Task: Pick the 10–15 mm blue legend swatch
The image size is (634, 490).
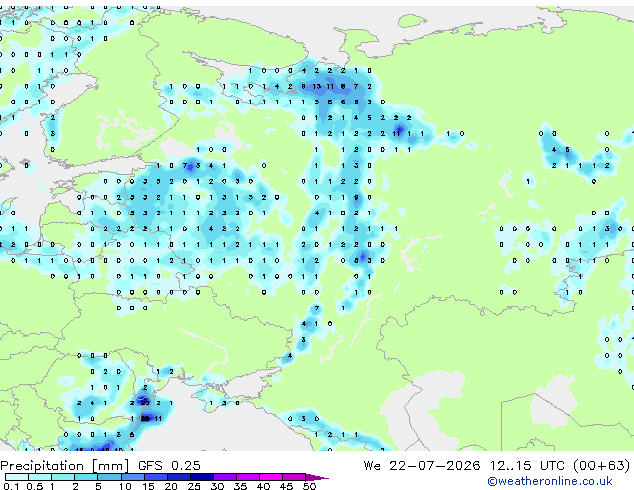Action: 132,477
